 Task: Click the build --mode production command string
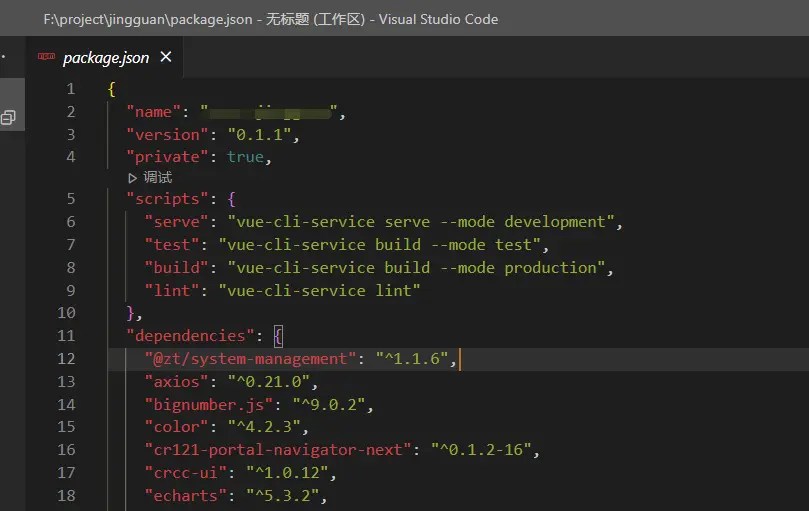point(416,268)
